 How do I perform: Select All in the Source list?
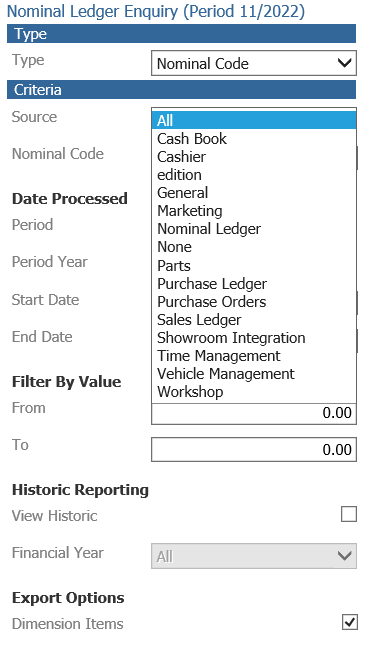click(x=254, y=121)
